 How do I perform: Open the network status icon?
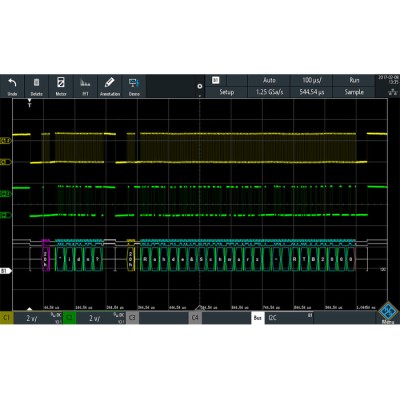coord(393,92)
